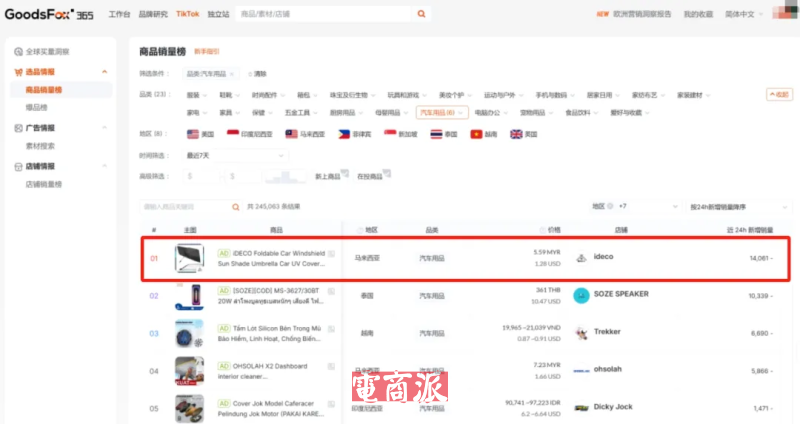Clear filters with the 清除 option

click(257, 74)
